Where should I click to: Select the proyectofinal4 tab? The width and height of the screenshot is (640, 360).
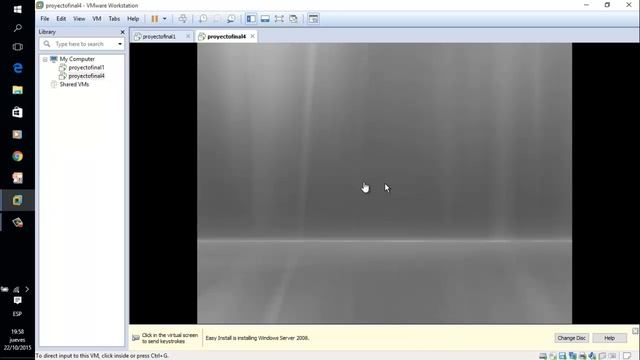tap(227, 36)
